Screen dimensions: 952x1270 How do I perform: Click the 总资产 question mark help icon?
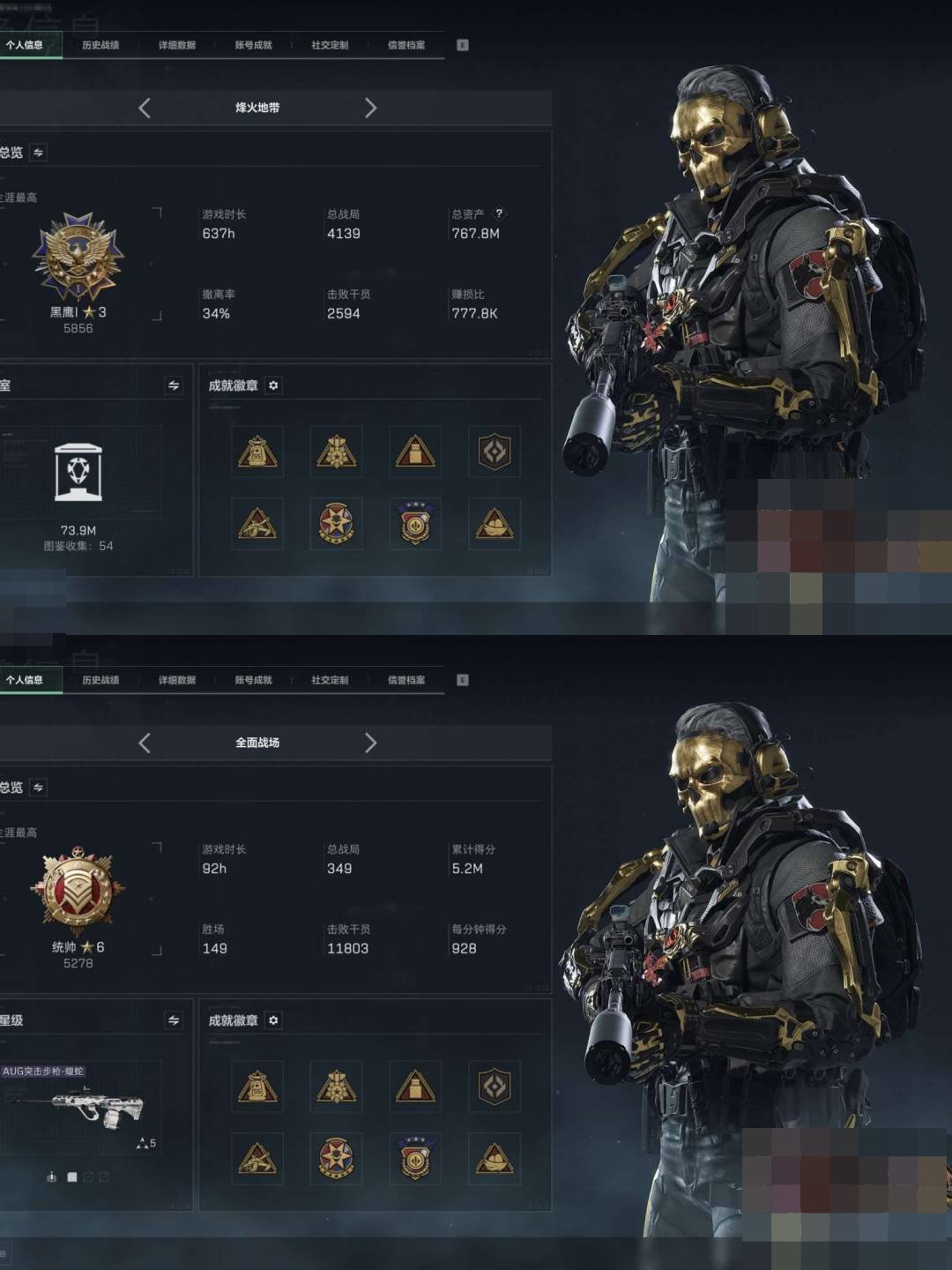coord(499,213)
